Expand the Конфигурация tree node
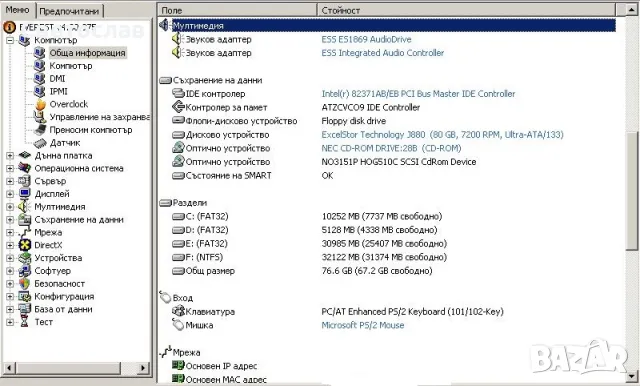640x386 pixels. click(x=10, y=296)
